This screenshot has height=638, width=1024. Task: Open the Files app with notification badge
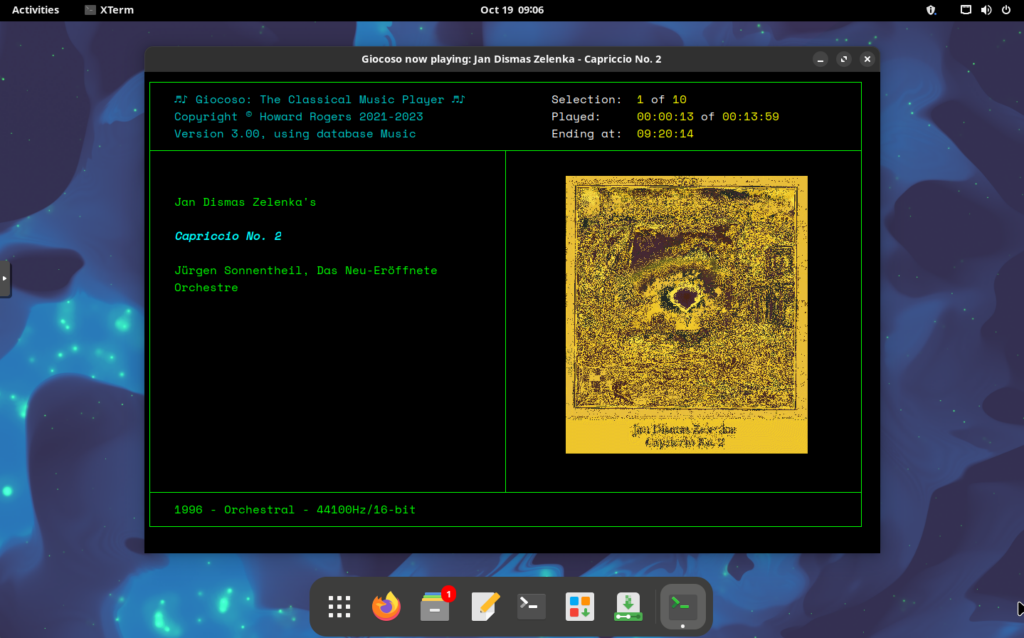(436, 607)
